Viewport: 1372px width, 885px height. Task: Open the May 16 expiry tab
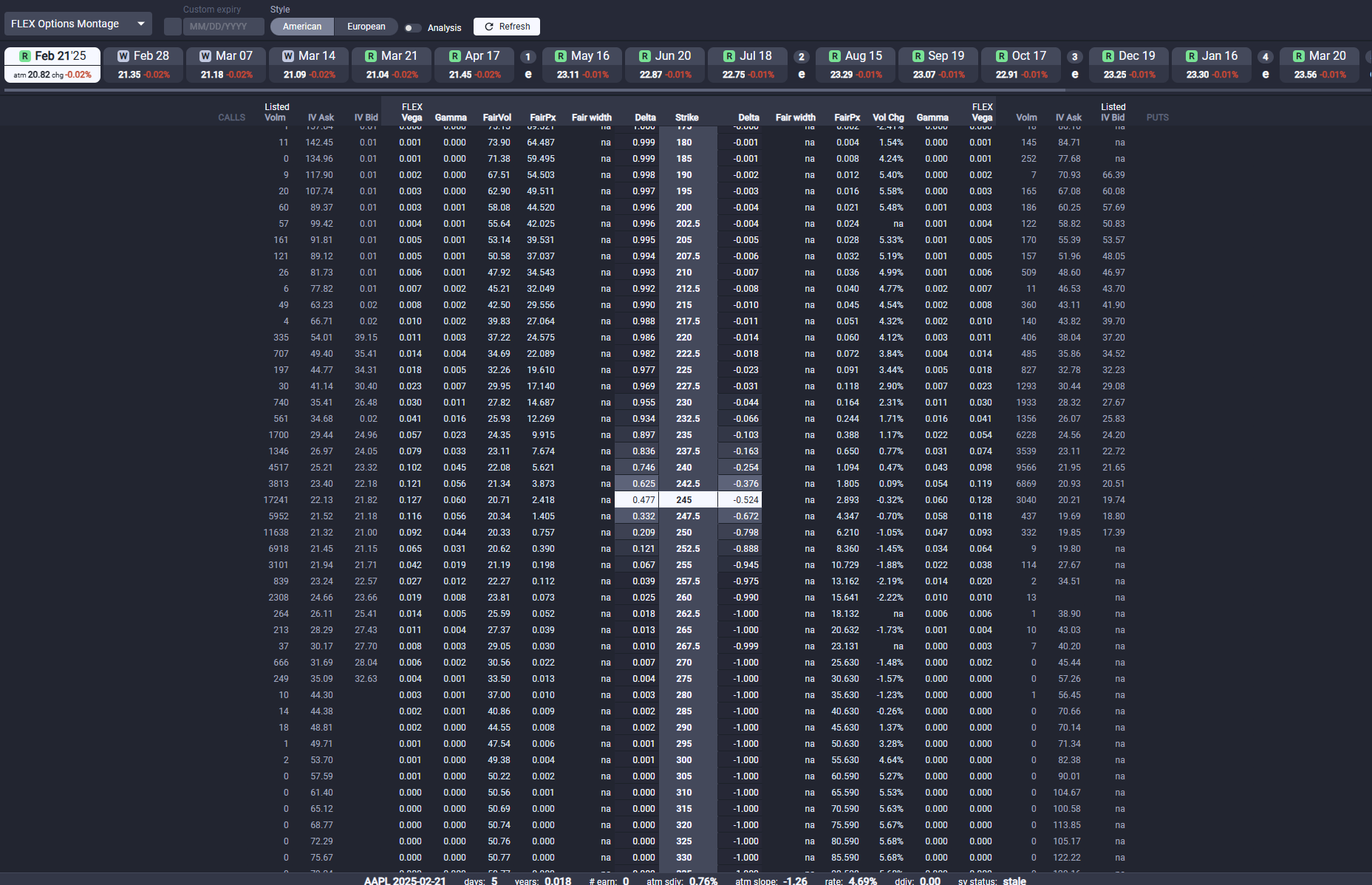pyautogui.click(x=582, y=64)
